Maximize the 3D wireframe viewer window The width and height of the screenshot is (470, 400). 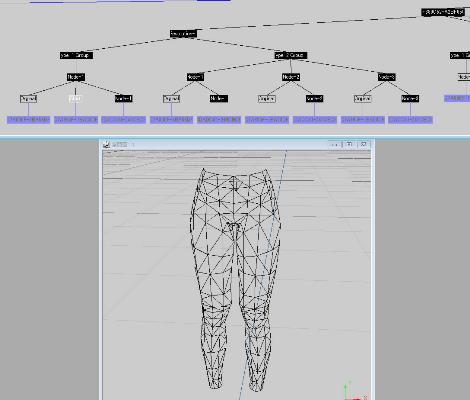pyautogui.click(x=349, y=144)
